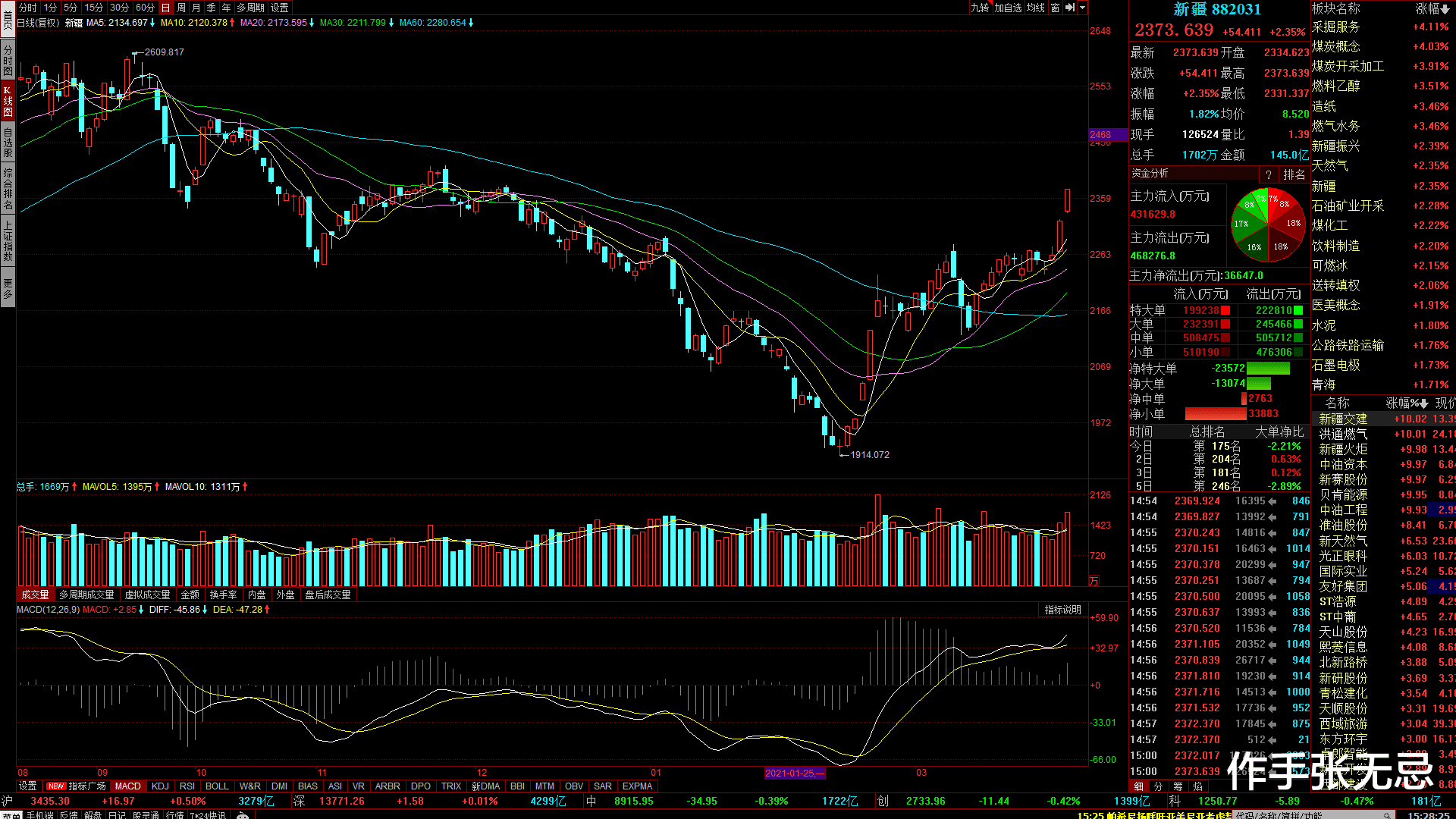Switch to the 换手率 volume sub-tab

tap(223, 595)
